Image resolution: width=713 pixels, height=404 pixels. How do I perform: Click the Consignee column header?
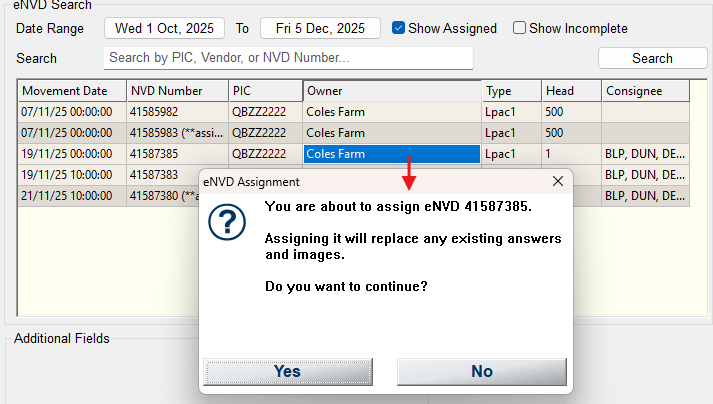tap(645, 91)
